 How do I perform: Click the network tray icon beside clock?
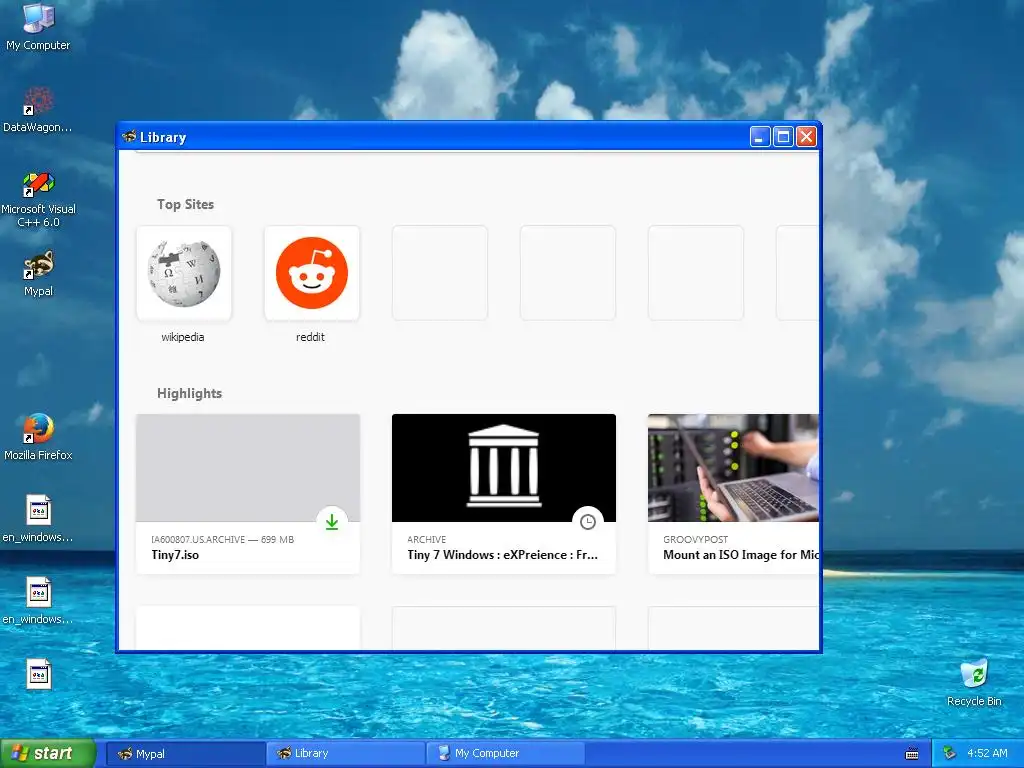click(x=950, y=754)
